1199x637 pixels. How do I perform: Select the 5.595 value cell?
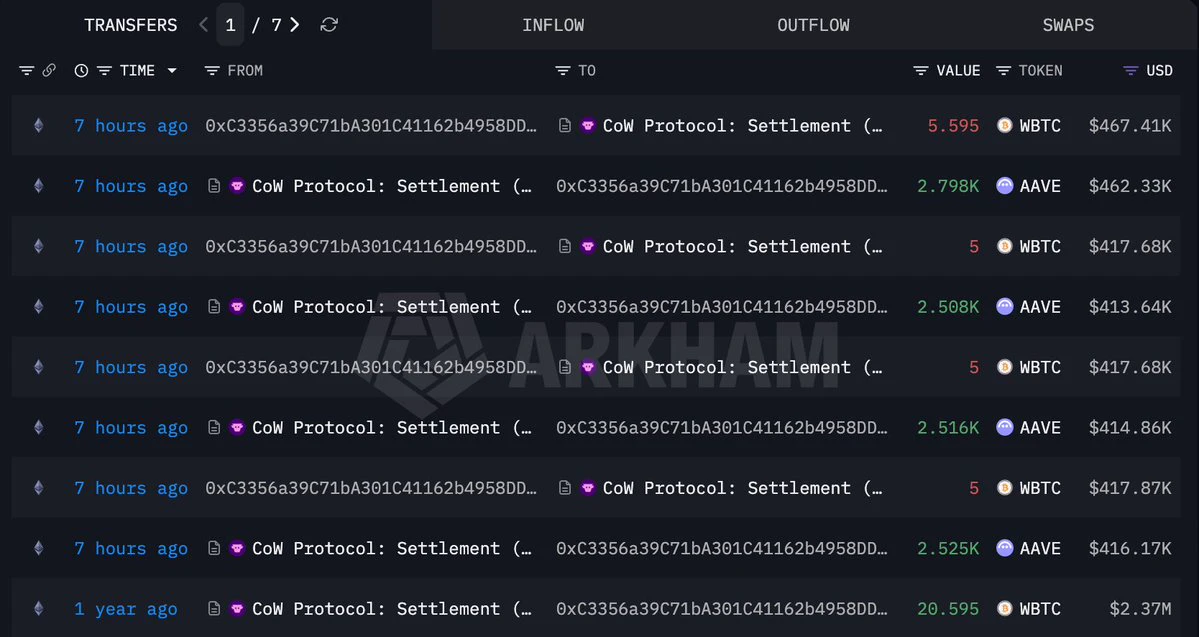953,125
